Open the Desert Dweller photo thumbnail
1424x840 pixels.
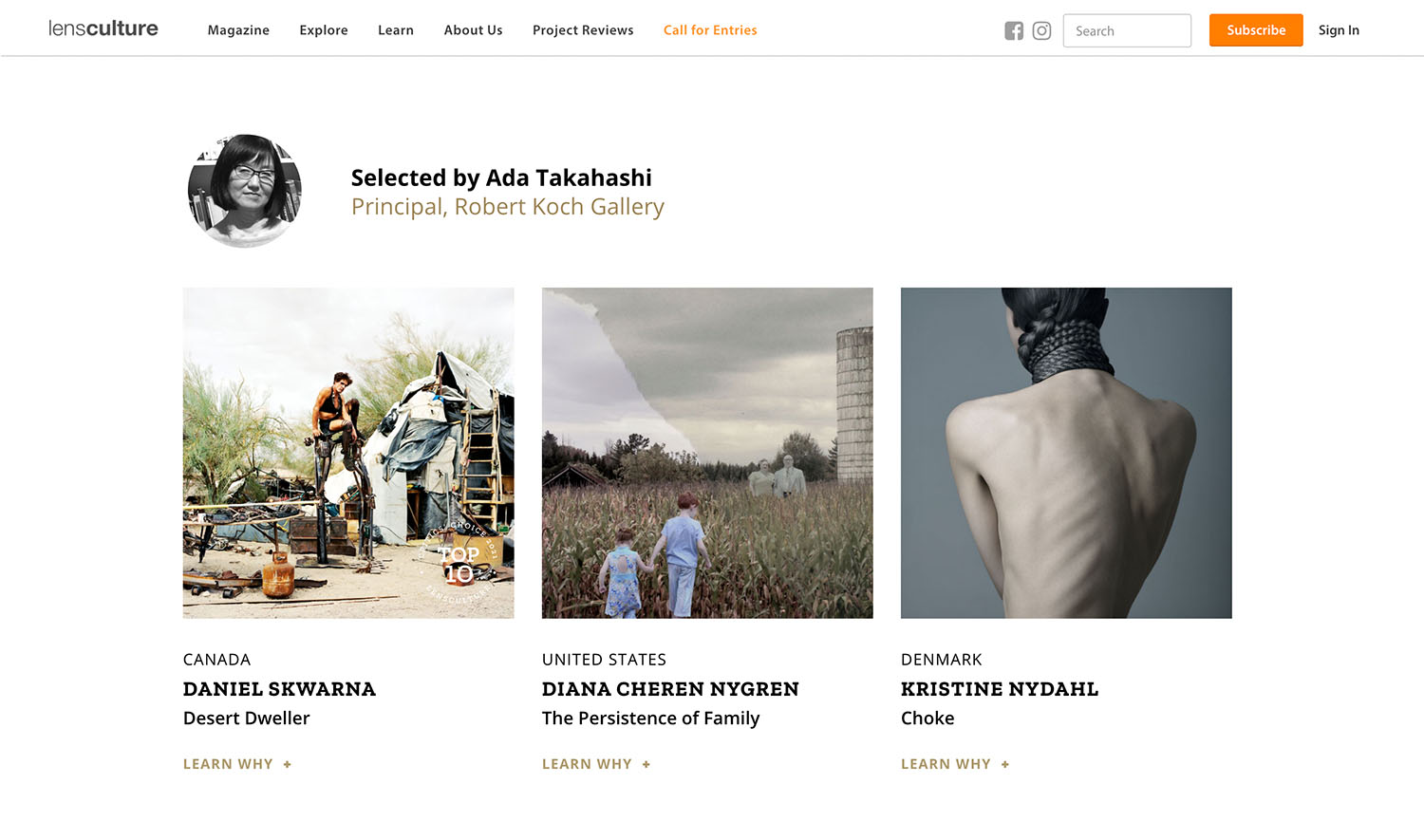348,453
